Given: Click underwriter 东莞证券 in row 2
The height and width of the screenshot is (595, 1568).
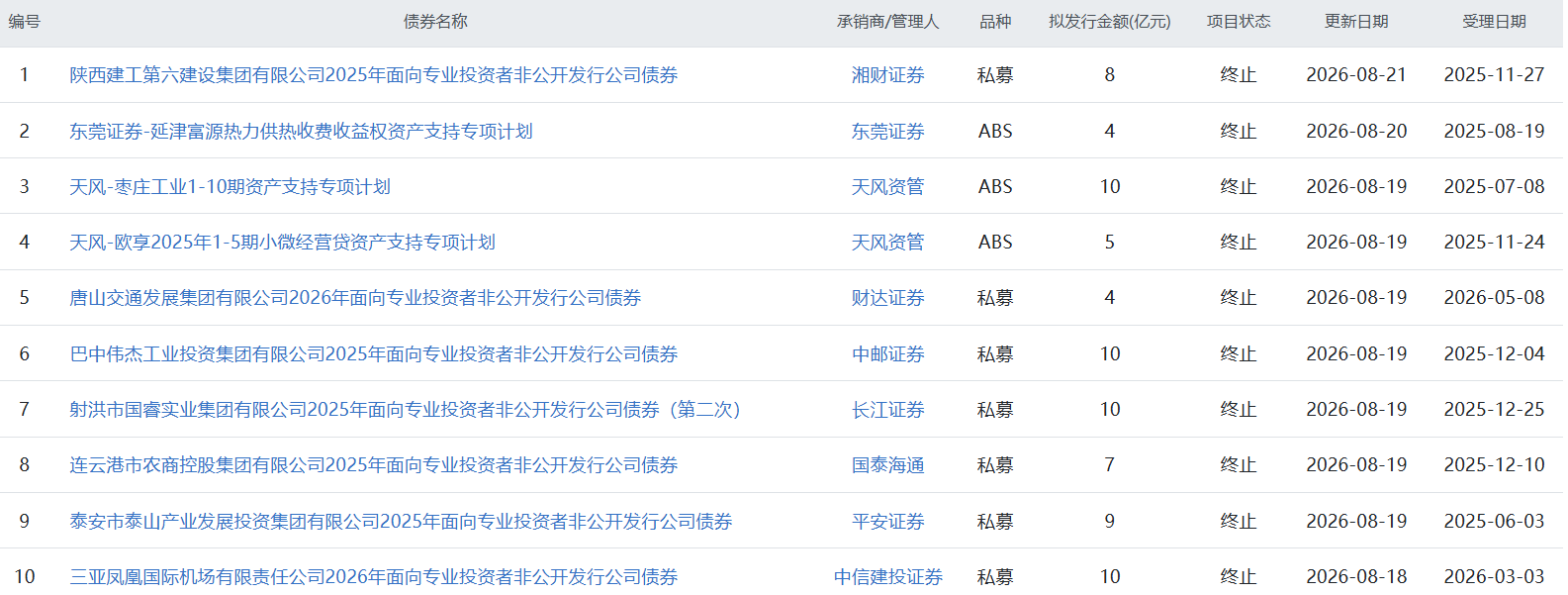Looking at the screenshot, I should [x=887, y=131].
